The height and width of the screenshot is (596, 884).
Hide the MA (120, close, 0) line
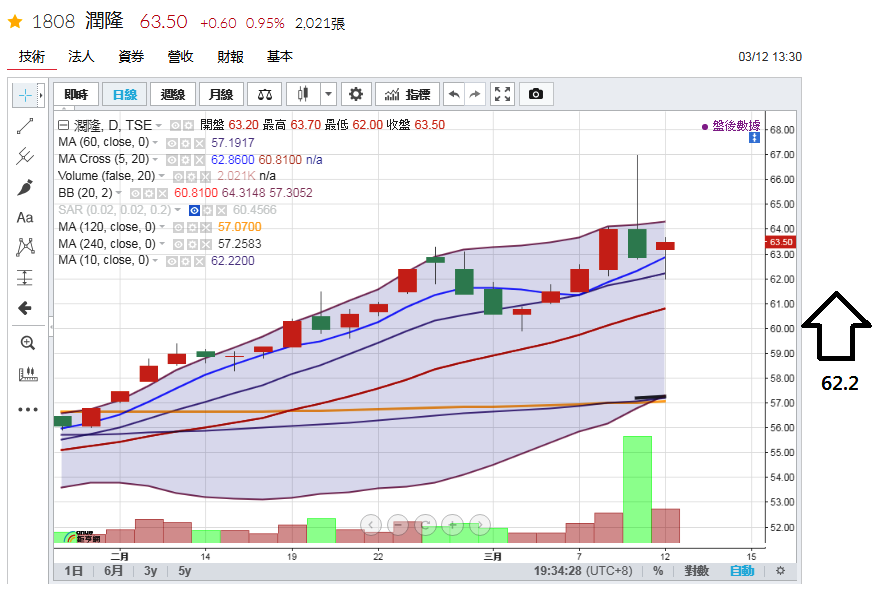point(178,228)
